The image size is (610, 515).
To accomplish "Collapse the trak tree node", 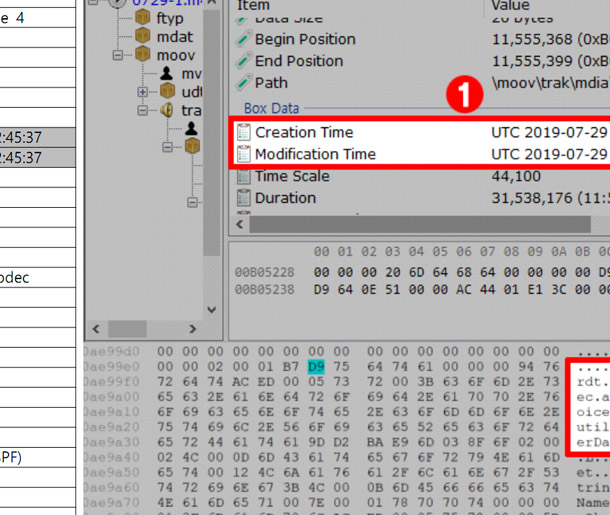I will click(143, 110).
